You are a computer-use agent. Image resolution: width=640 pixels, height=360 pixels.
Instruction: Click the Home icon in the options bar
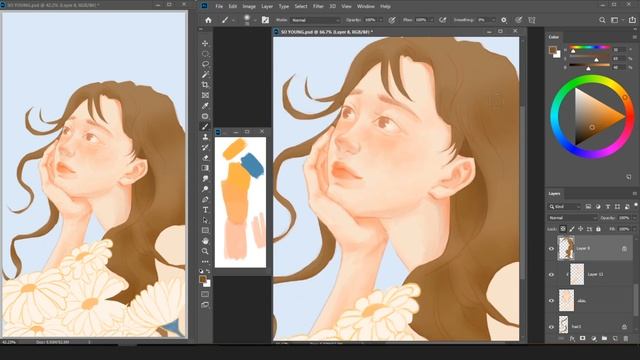click(208, 20)
